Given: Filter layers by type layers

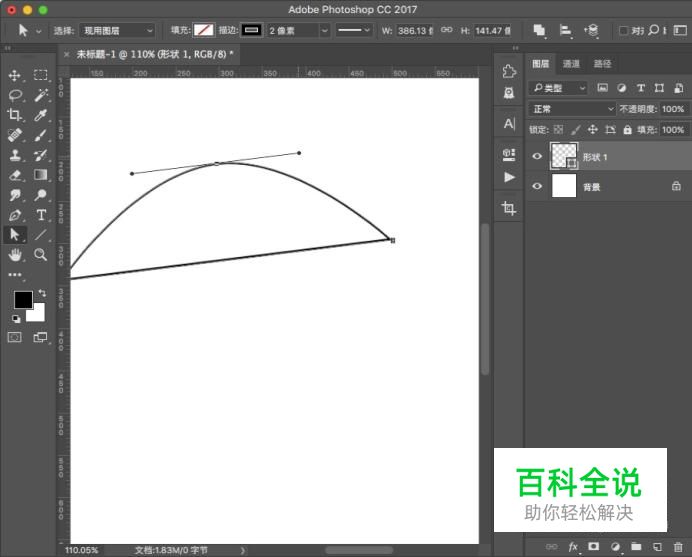Looking at the screenshot, I should (x=640, y=88).
